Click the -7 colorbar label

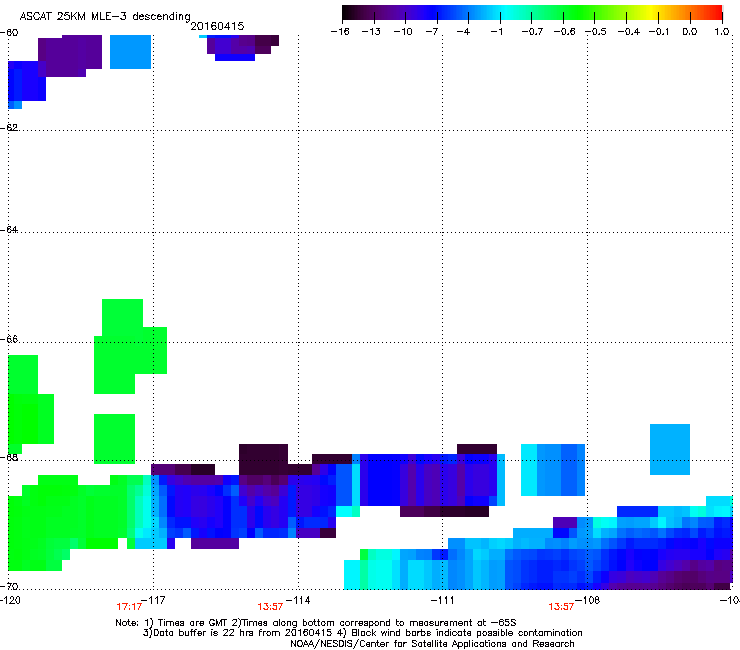[x=431, y=32]
